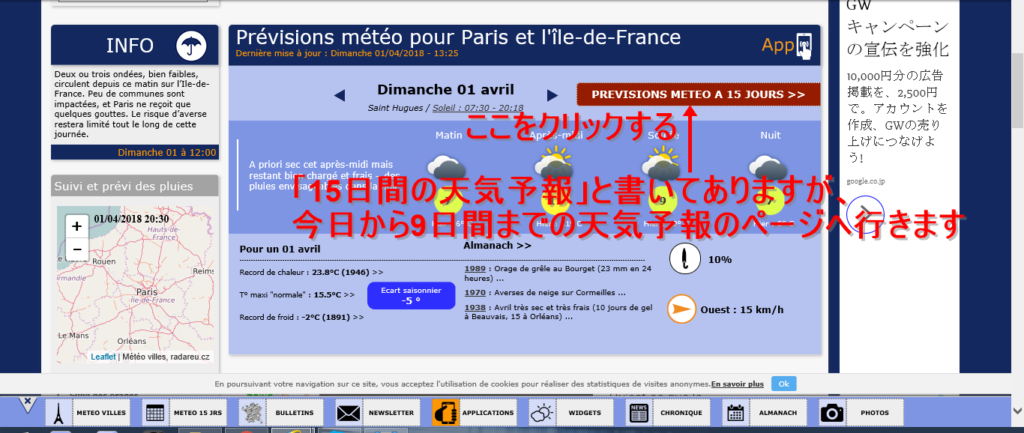Open Meteo Villes from bottom toolbar
Viewport: 1024px width, 433px height.
(89, 412)
